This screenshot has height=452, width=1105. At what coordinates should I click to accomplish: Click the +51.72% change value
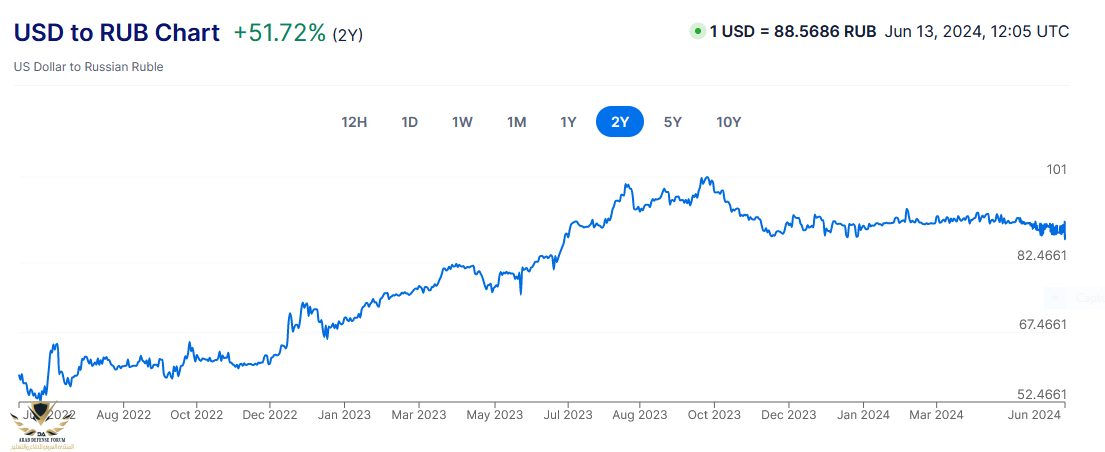280,32
